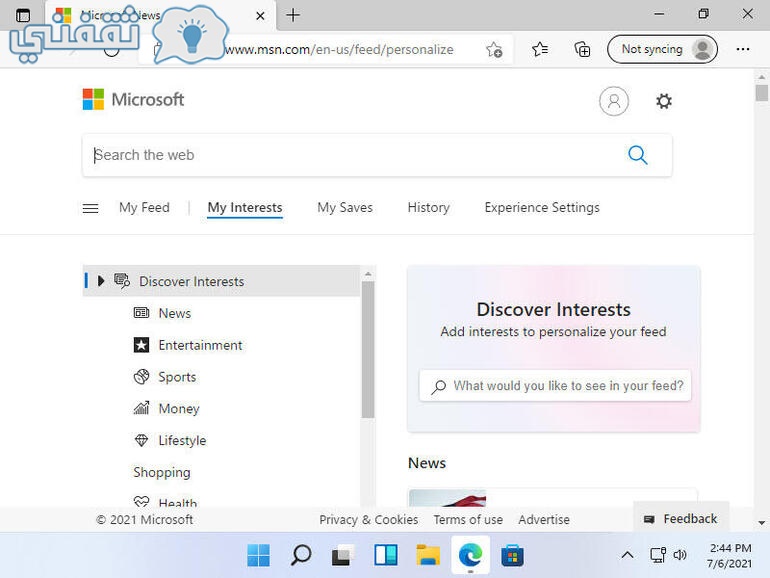This screenshot has height=578, width=770.
Task: Open the Windows Start menu
Action: point(258,555)
